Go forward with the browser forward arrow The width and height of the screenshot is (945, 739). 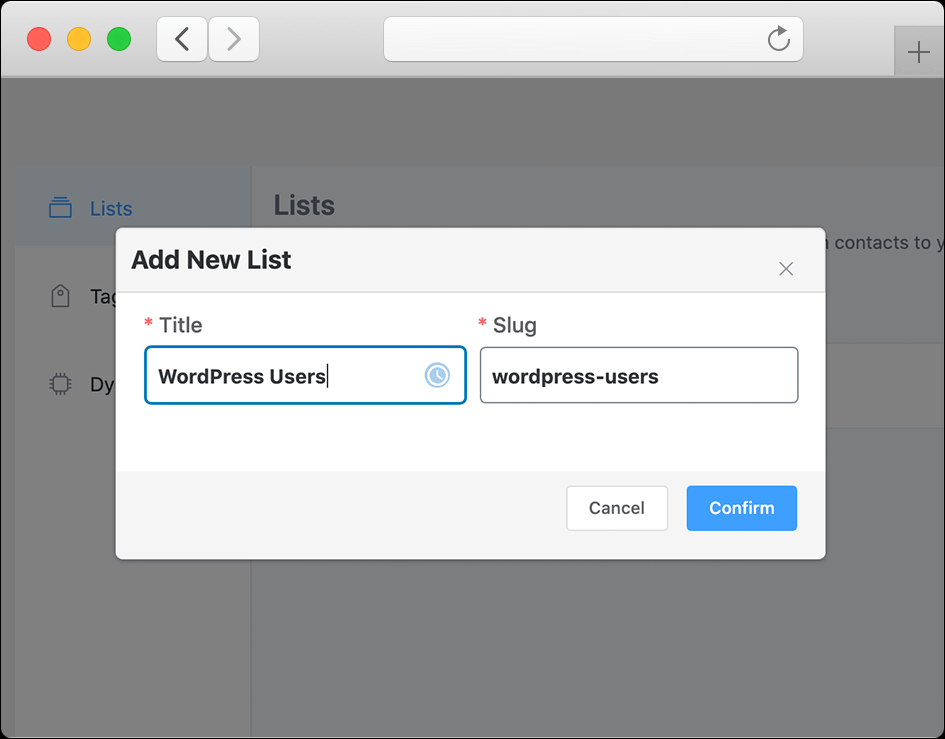[234, 39]
